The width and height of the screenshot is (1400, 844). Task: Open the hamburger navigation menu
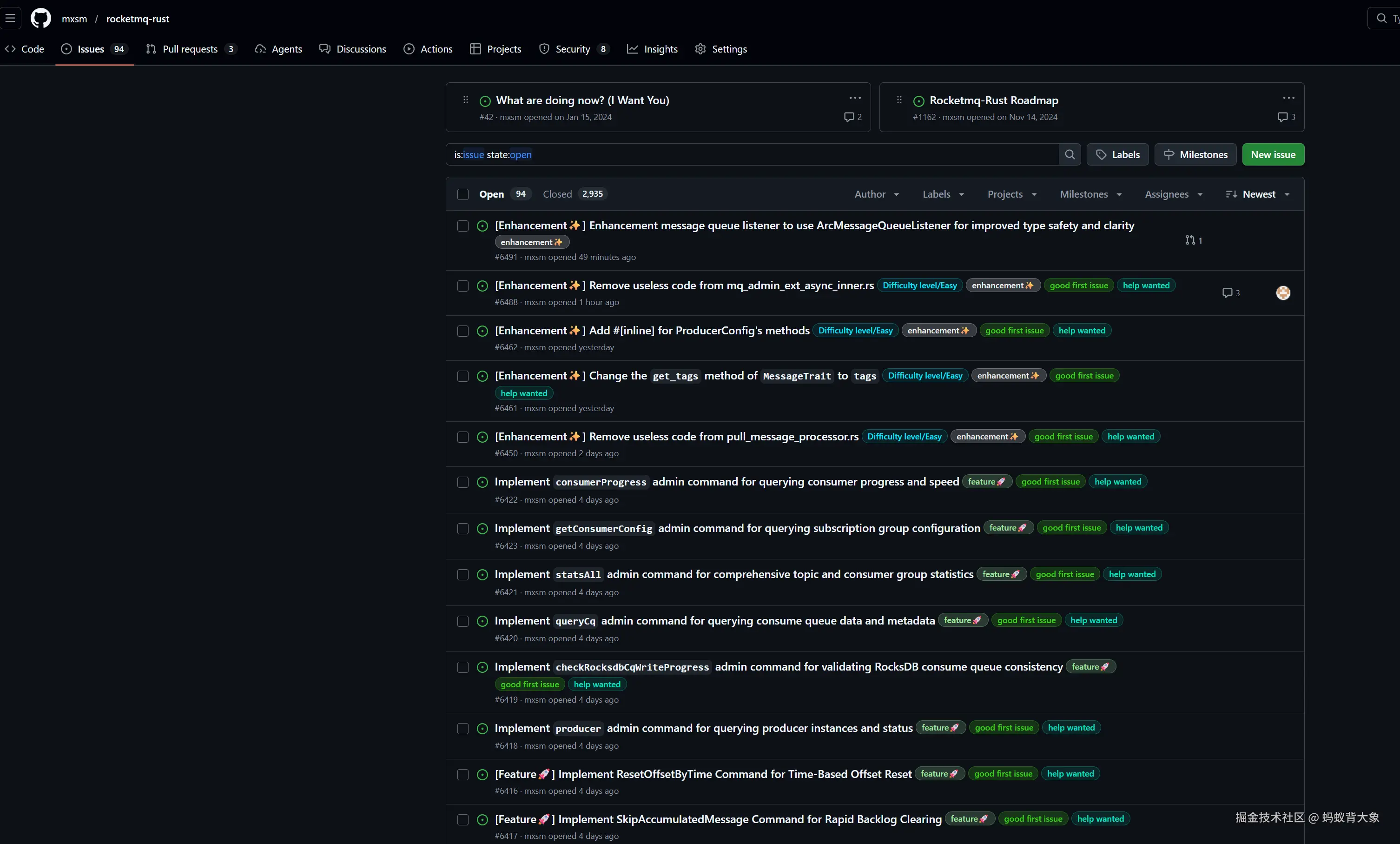[10, 18]
